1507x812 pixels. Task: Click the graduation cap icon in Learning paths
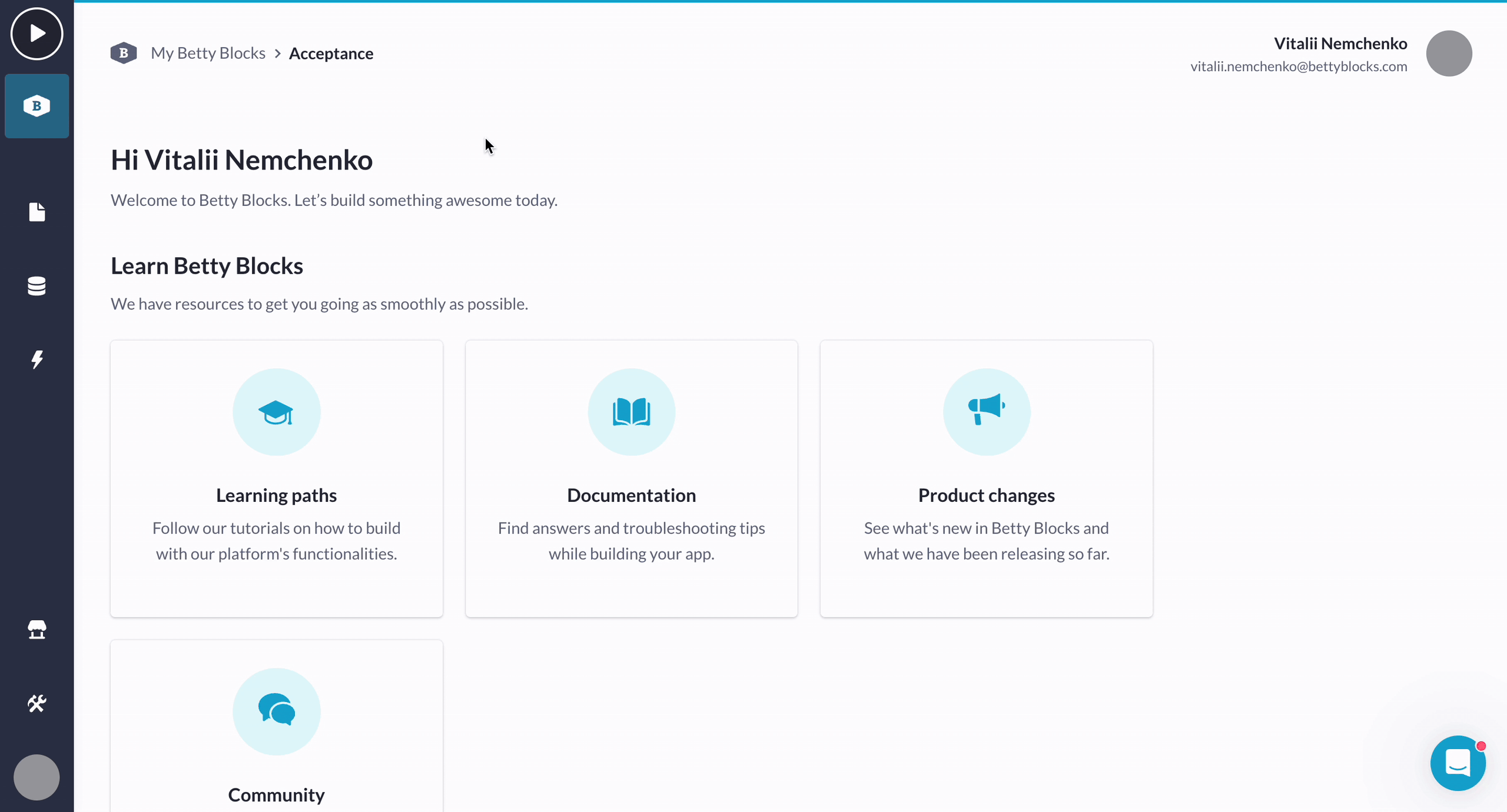pos(276,412)
